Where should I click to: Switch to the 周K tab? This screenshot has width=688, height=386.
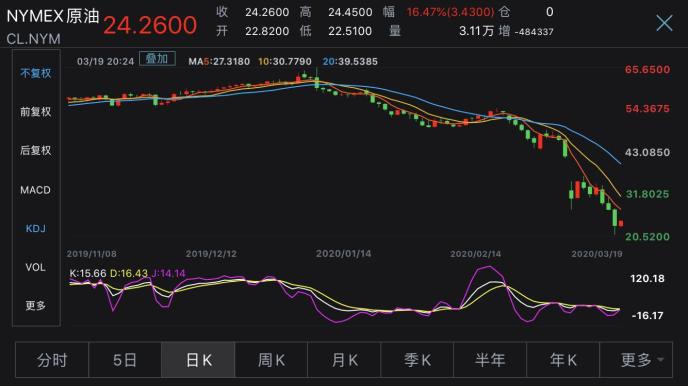coord(271,360)
